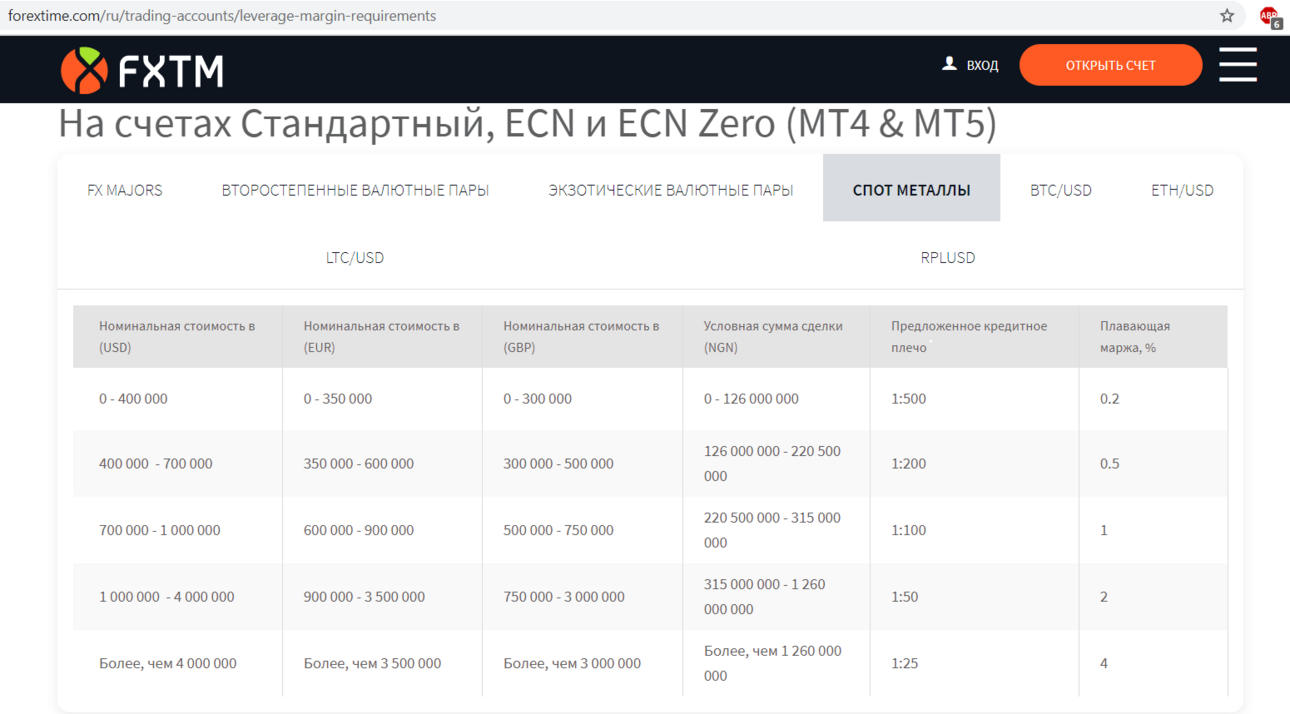Click the user login icon
1290x714 pixels.
click(949, 64)
